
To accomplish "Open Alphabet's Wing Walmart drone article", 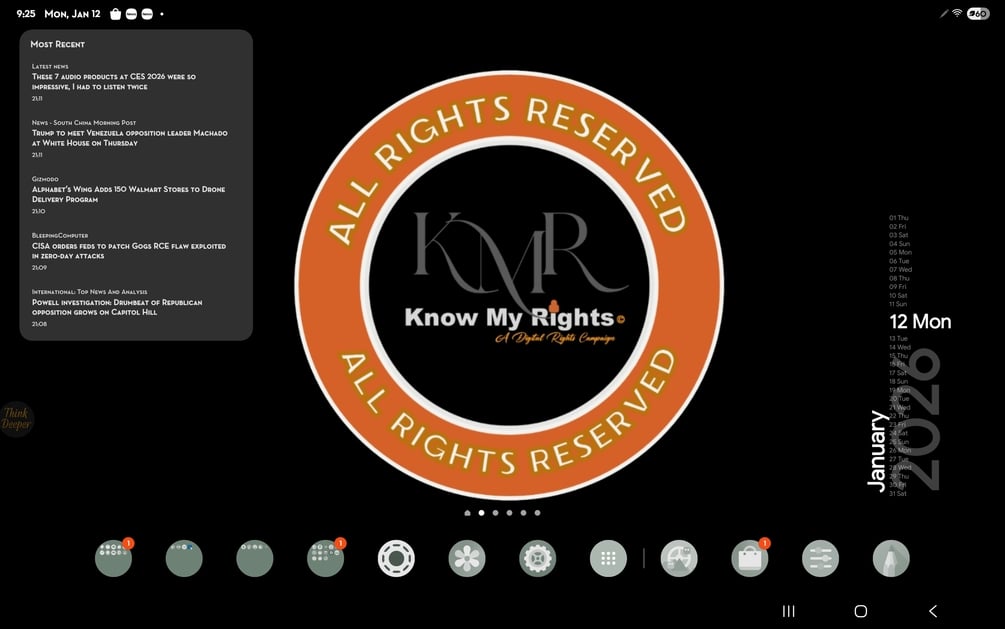I will [128, 194].
